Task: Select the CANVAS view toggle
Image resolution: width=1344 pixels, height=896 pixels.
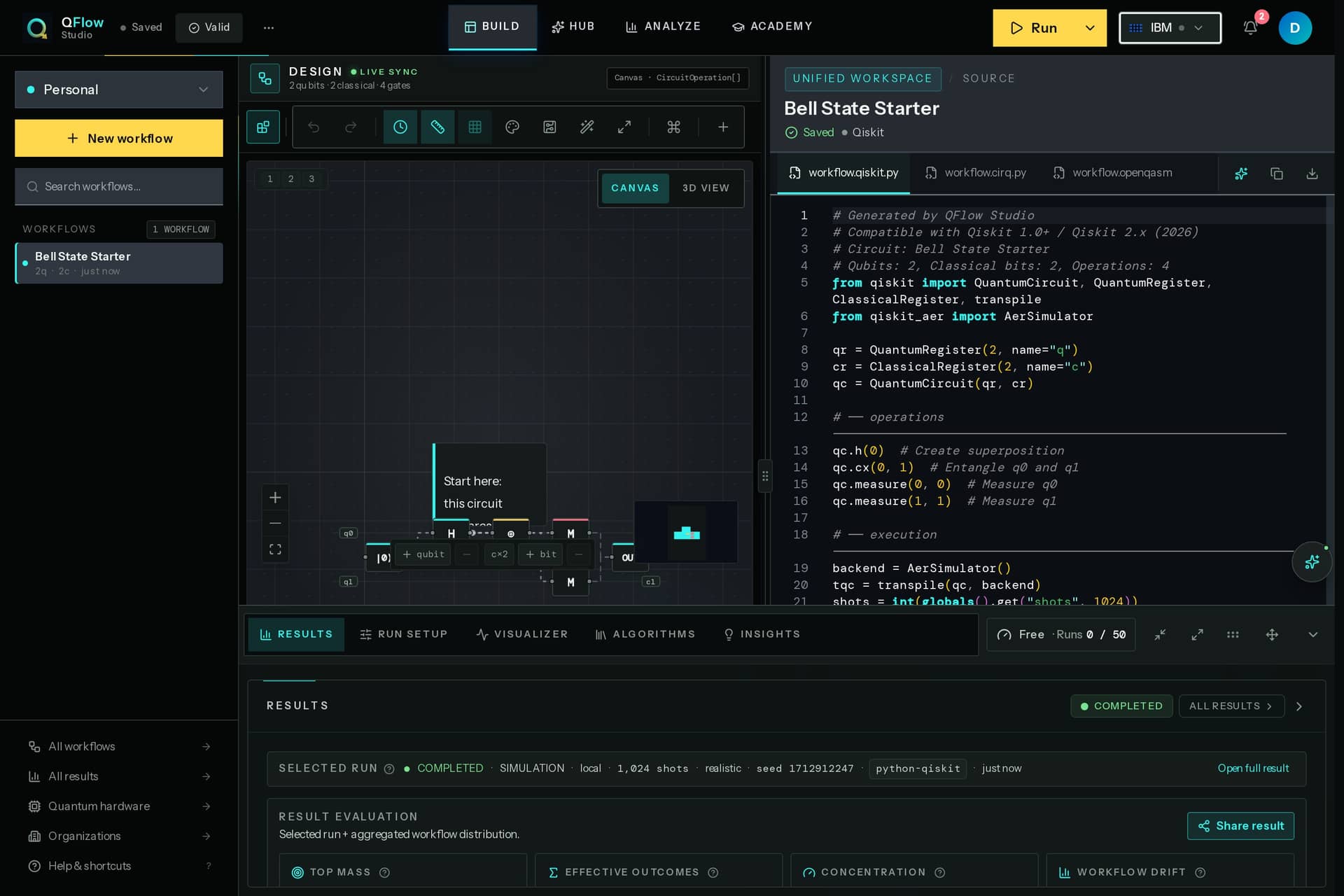Action: coord(635,188)
